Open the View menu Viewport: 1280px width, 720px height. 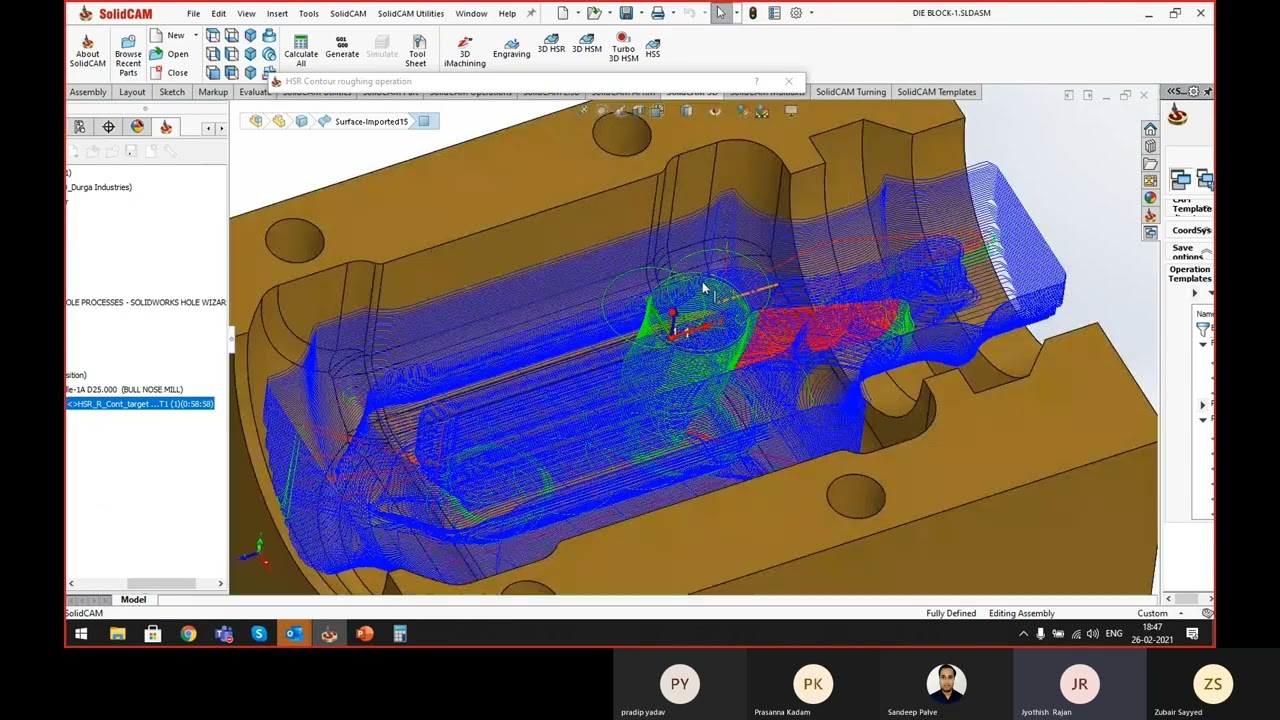point(246,14)
